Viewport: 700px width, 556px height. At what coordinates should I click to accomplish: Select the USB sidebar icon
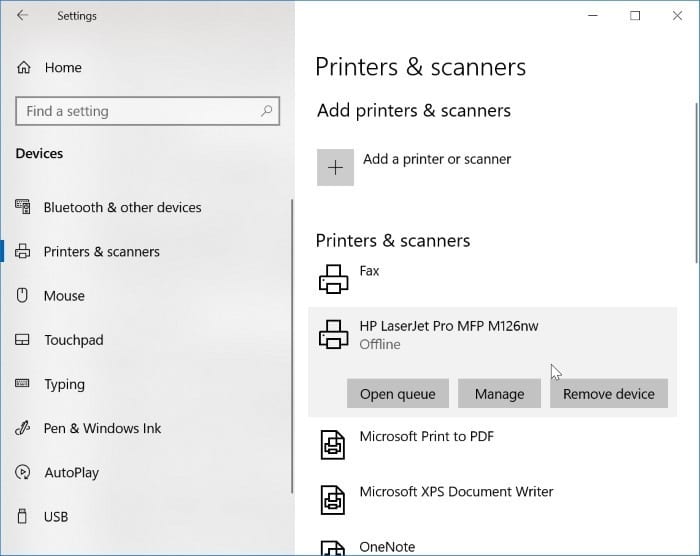point(22,516)
